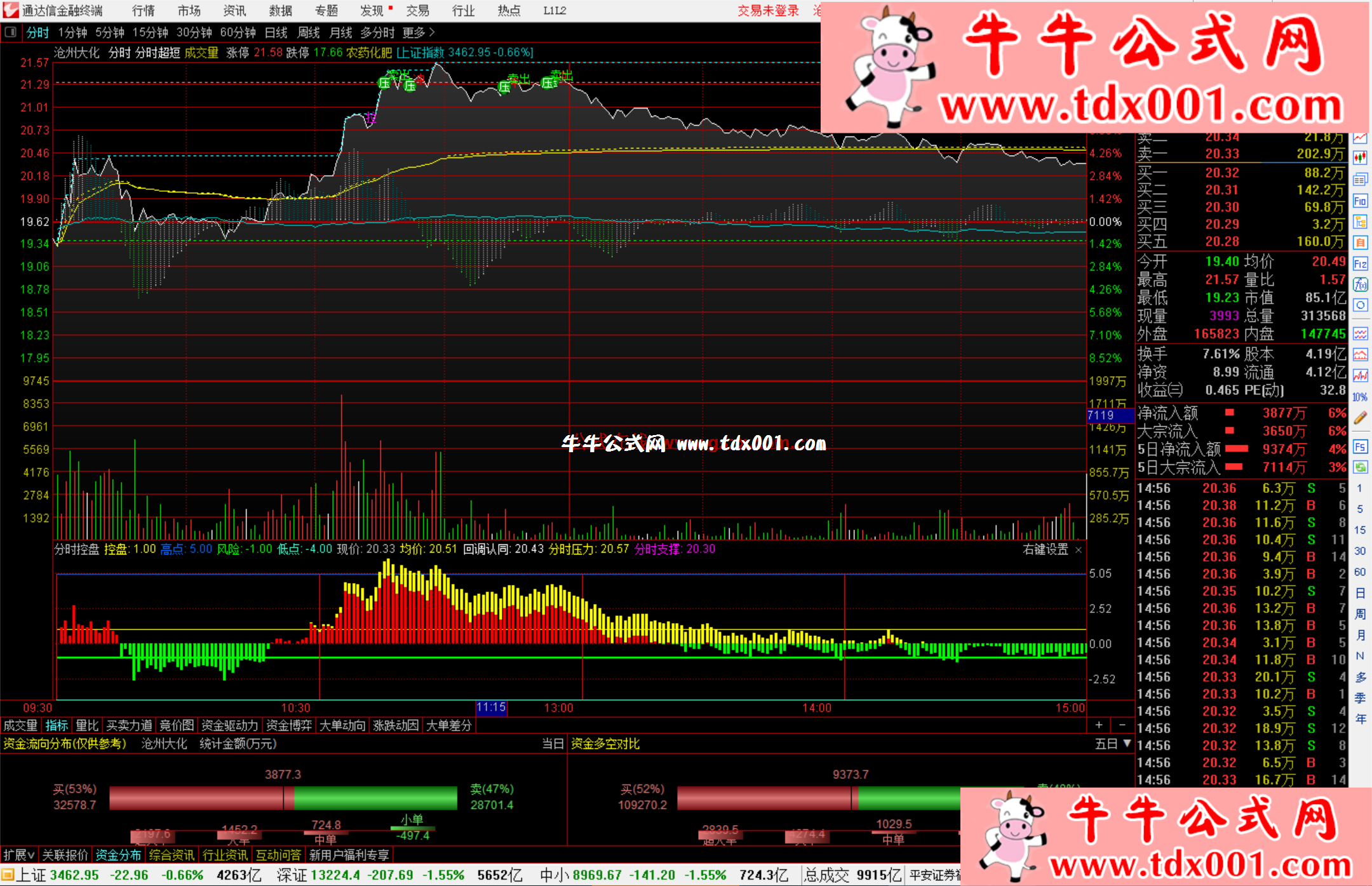Click the line chart icon in right sidebar
Image resolution: width=1372 pixels, height=886 pixels.
coord(1360,138)
